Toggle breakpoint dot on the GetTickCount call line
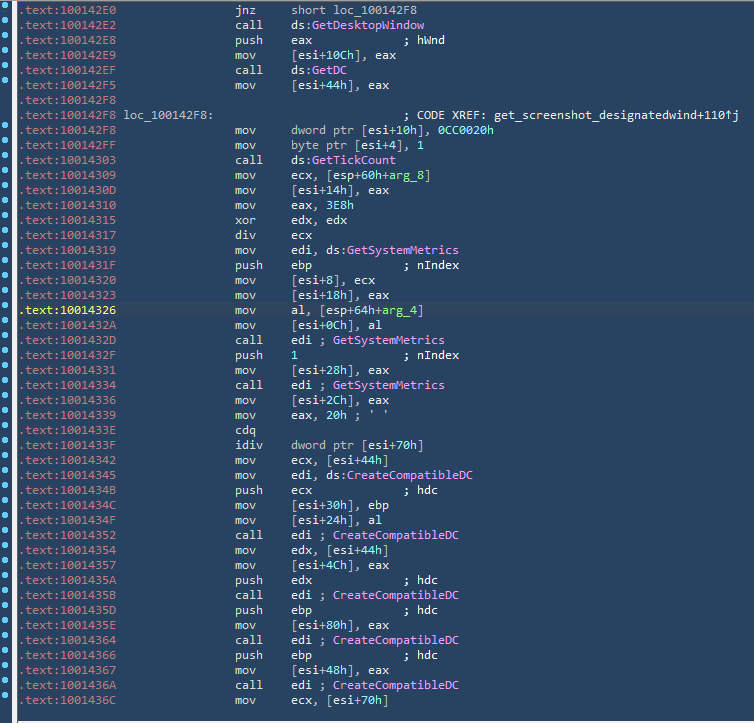 point(7,160)
